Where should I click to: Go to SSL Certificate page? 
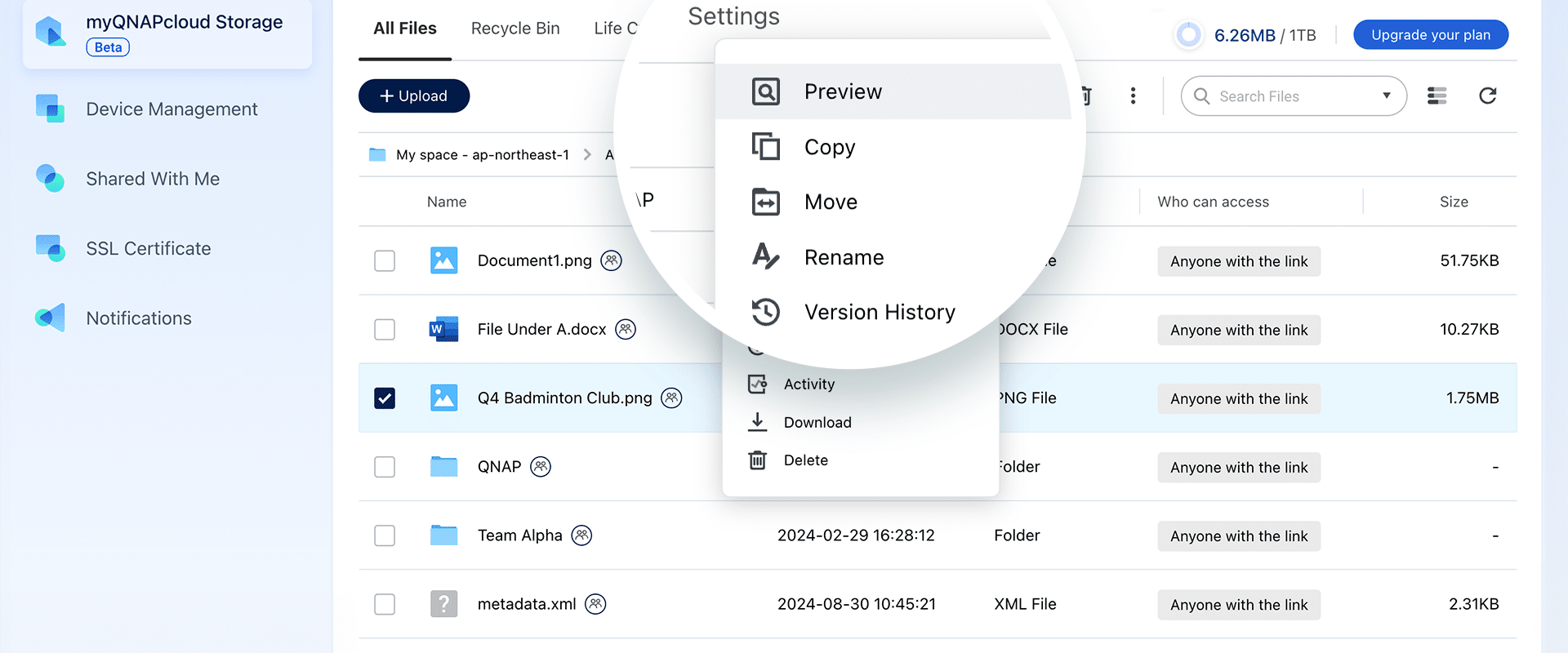(123, 248)
